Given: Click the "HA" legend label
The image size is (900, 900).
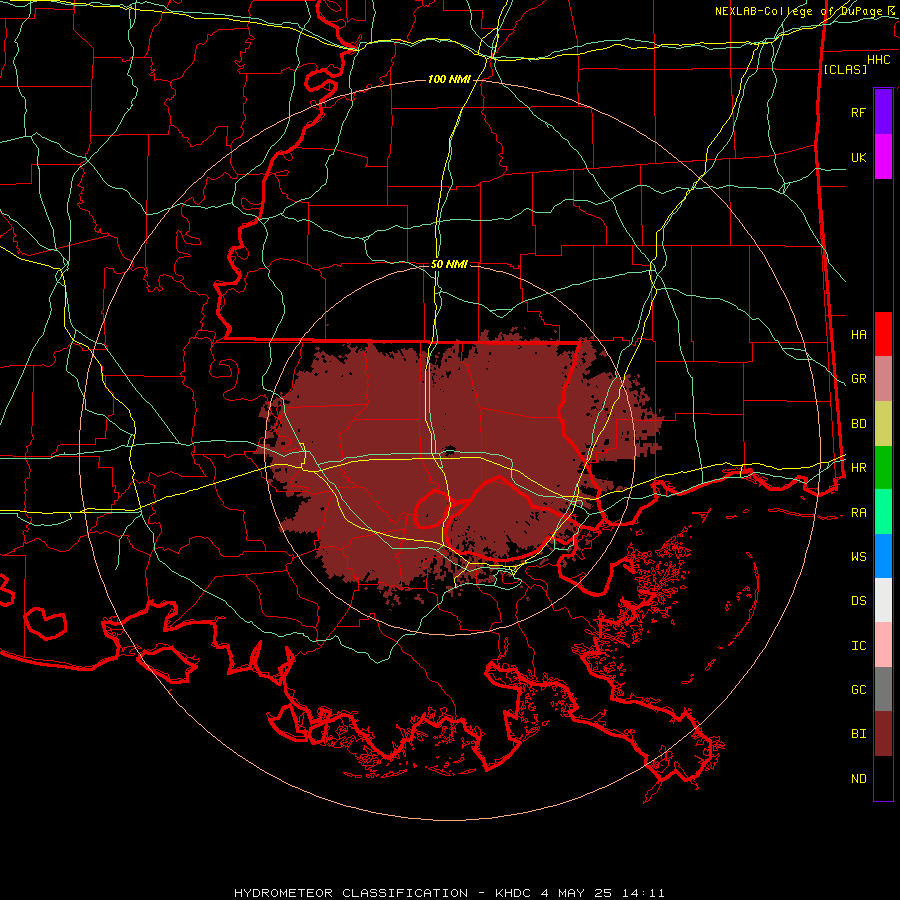Looking at the screenshot, I should point(858,334).
